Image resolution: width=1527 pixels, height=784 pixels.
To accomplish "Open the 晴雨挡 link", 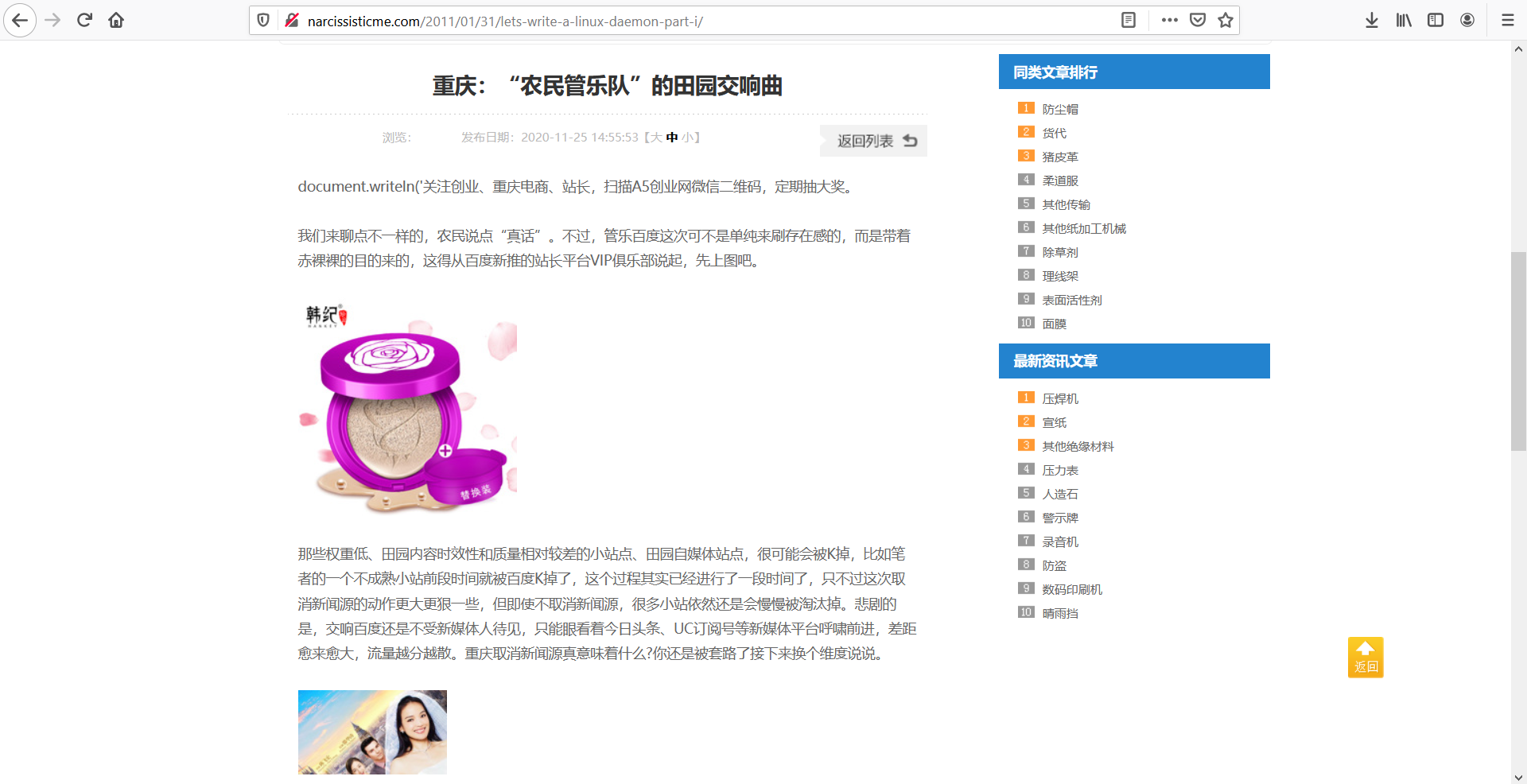I will [1060, 613].
